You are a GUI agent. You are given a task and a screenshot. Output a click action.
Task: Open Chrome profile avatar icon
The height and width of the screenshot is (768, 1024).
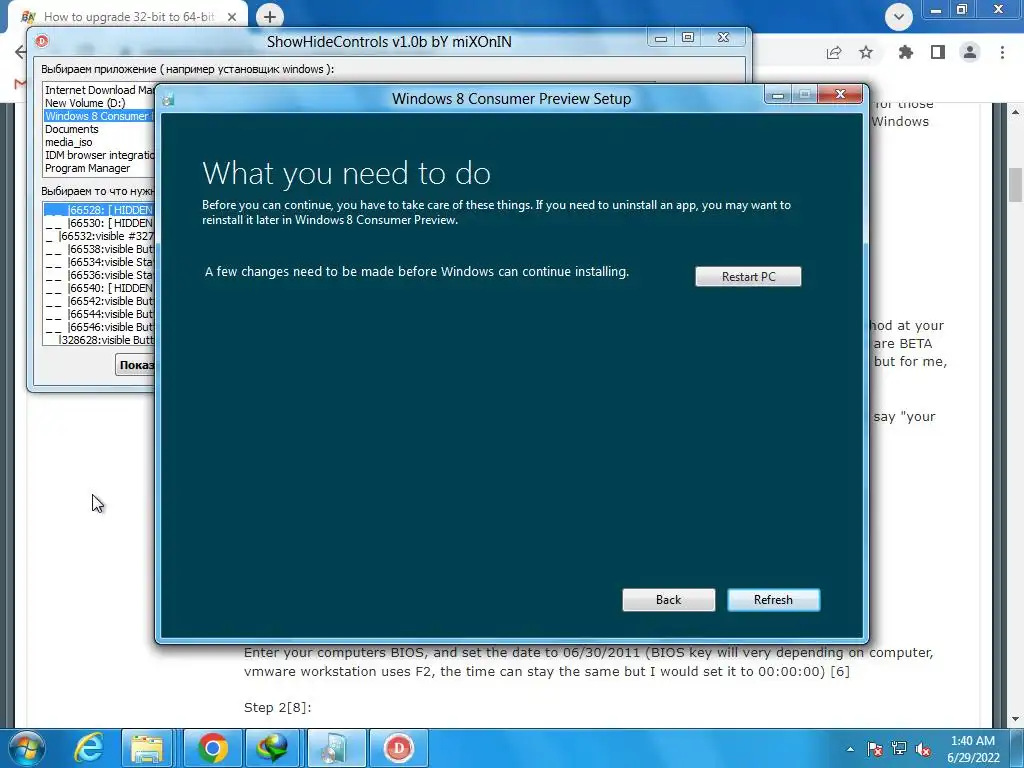click(970, 52)
